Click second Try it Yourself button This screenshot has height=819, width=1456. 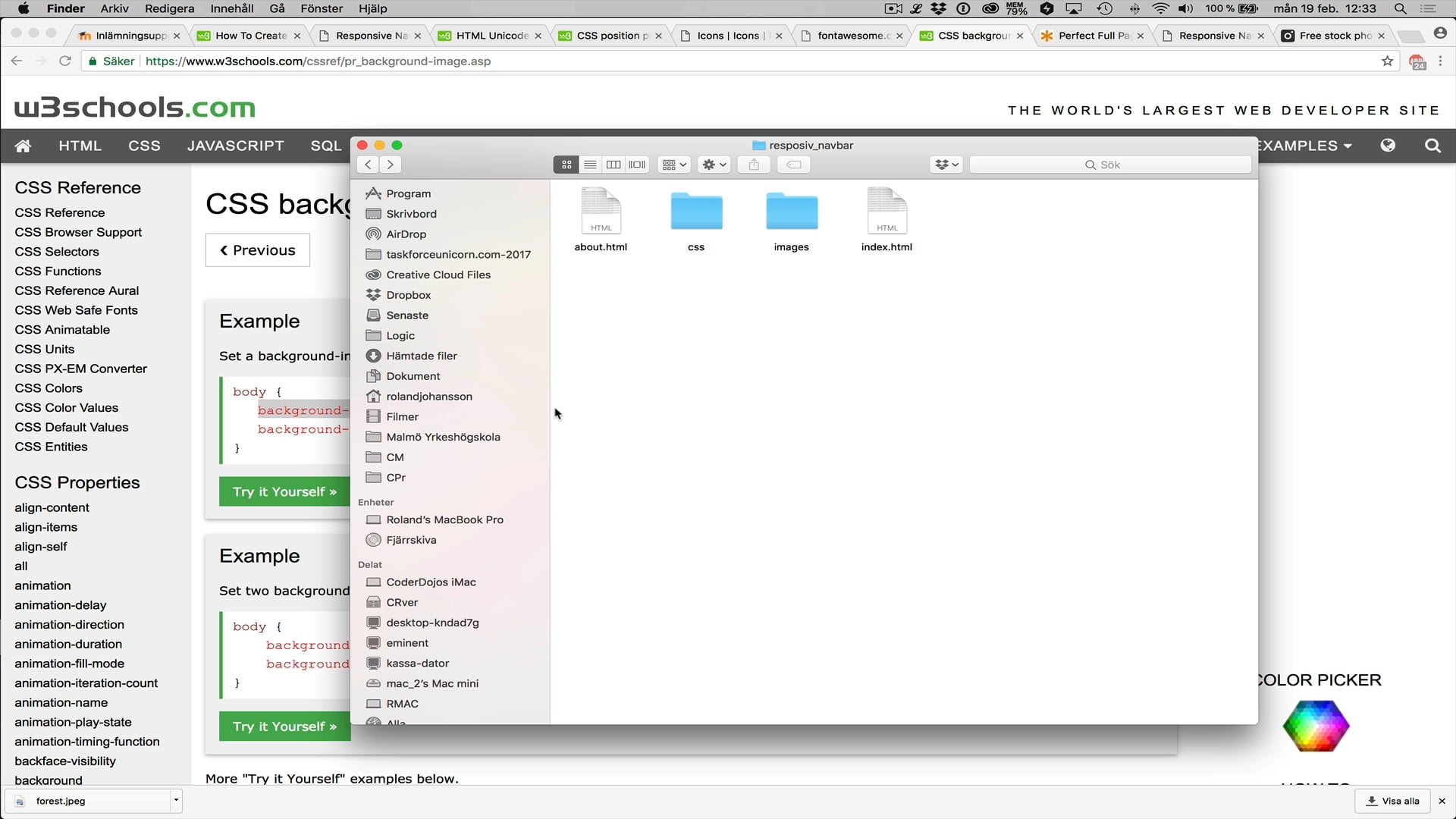(284, 726)
